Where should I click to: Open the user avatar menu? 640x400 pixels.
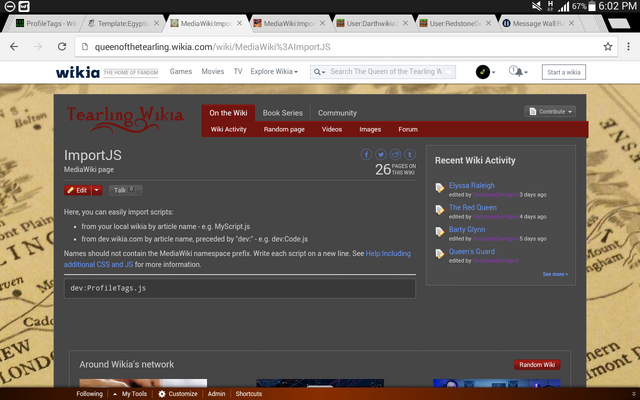click(485, 72)
